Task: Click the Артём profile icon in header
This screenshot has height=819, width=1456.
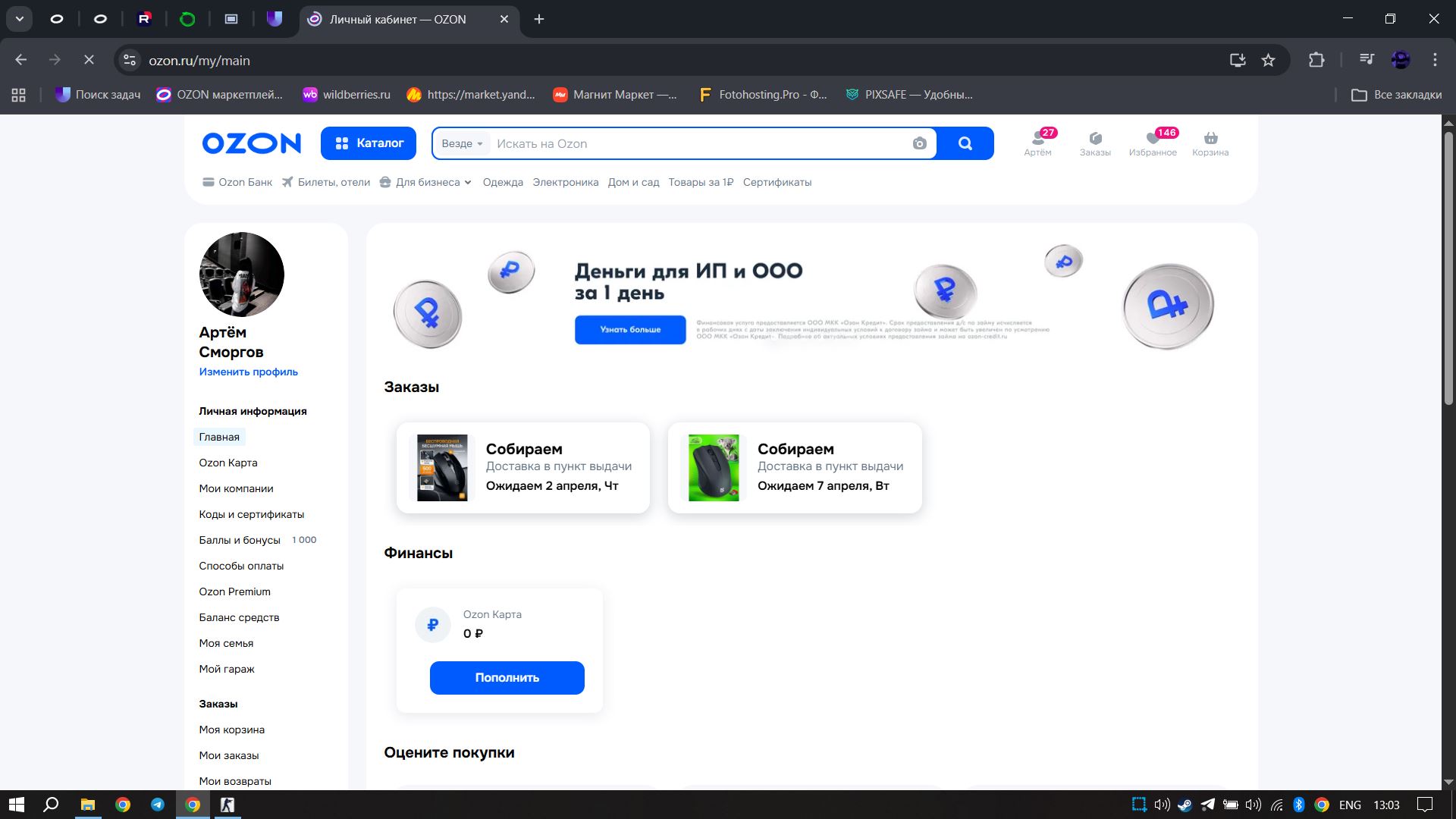Action: click(1037, 143)
